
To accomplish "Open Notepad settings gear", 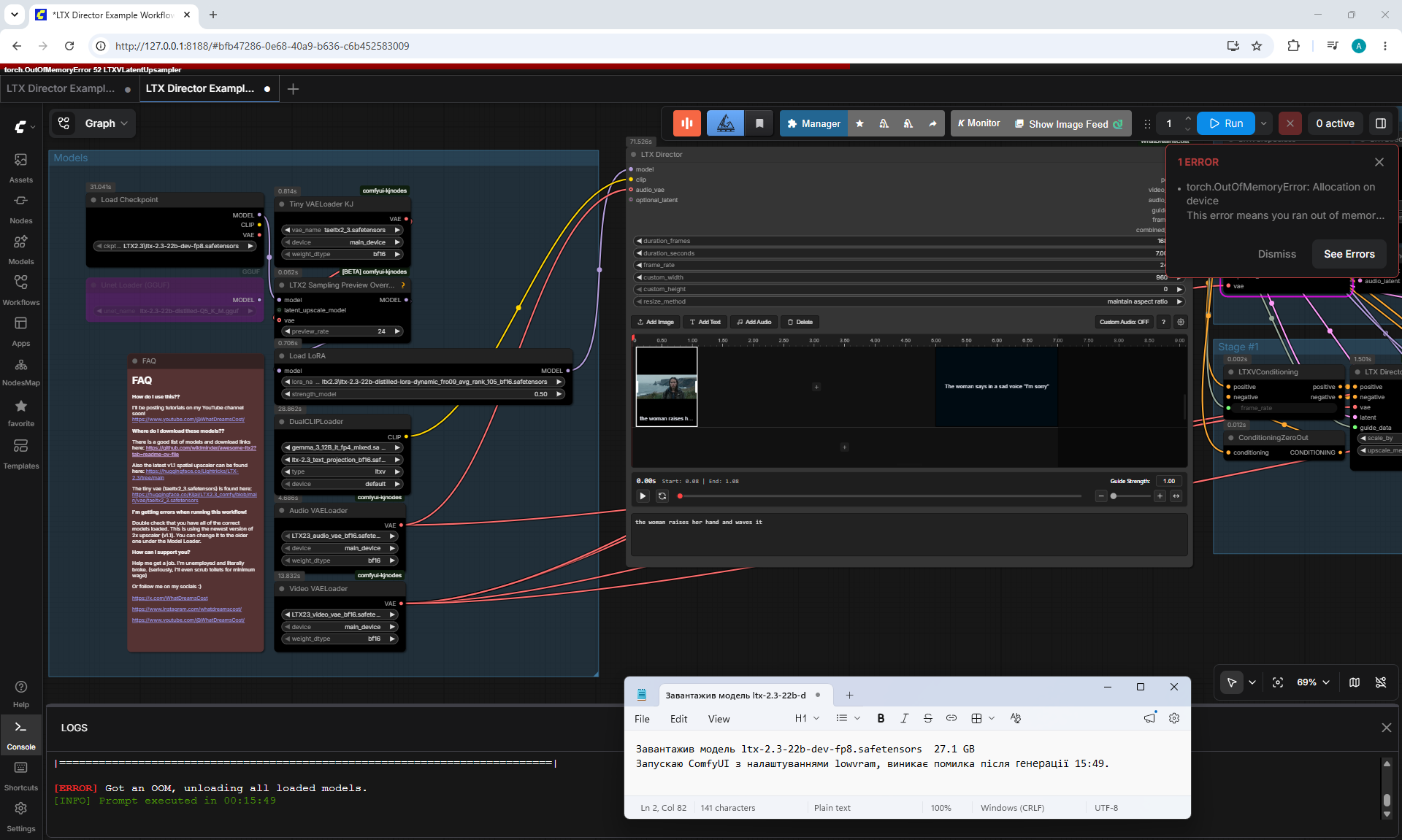I will pyautogui.click(x=1174, y=718).
